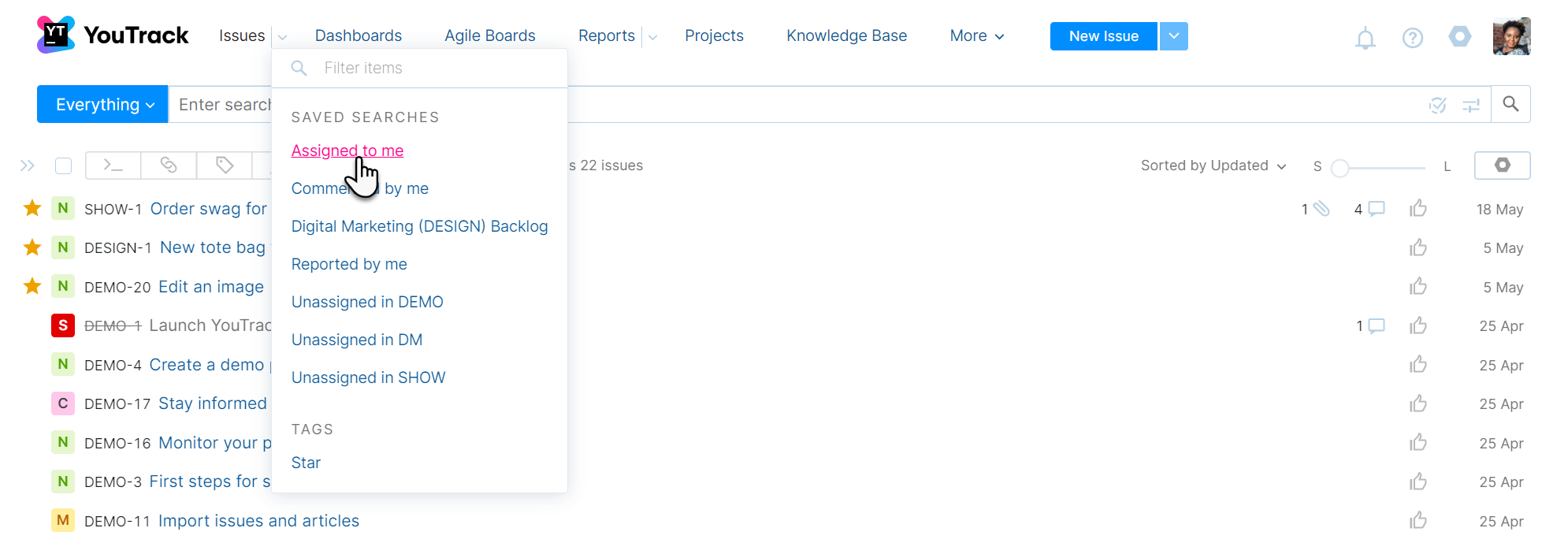
Task: Click the thumbs-up vote icon on SHOW-1
Action: pyautogui.click(x=1418, y=209)
